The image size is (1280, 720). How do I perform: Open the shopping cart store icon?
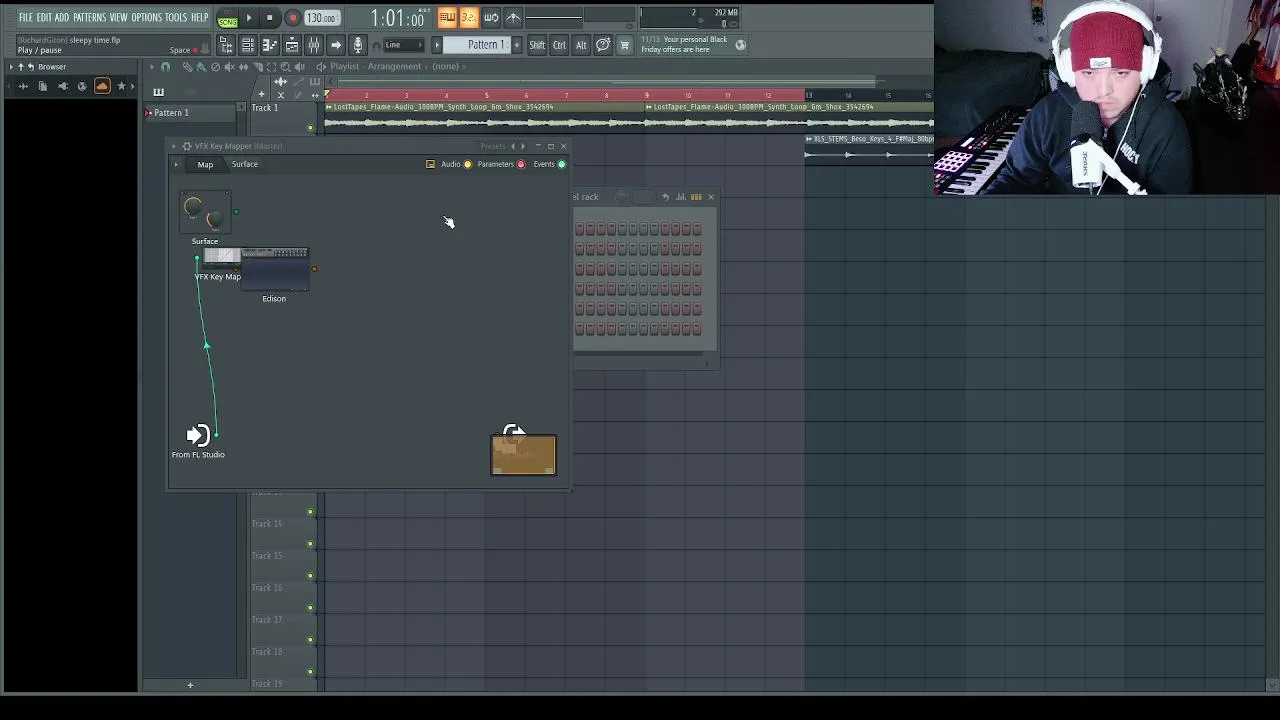pos(625,45)
